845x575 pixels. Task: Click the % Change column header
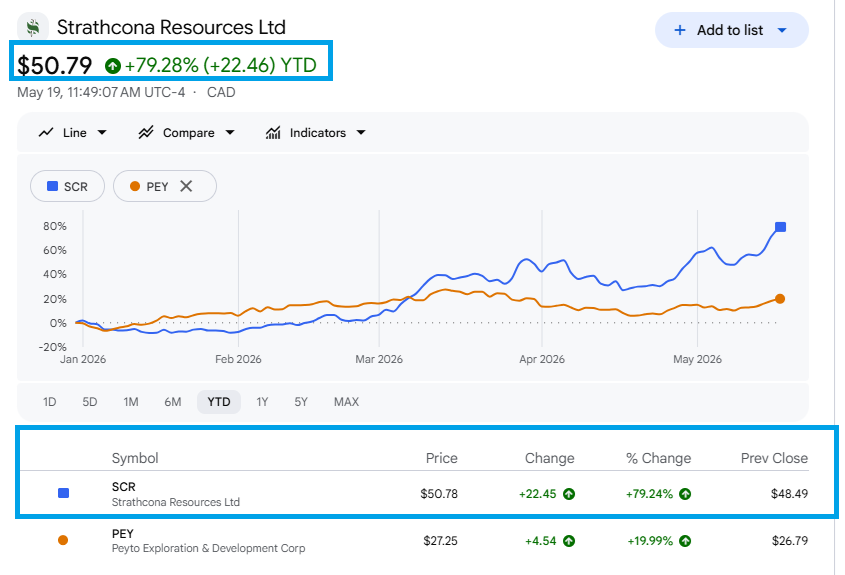[x=658, y=458]
